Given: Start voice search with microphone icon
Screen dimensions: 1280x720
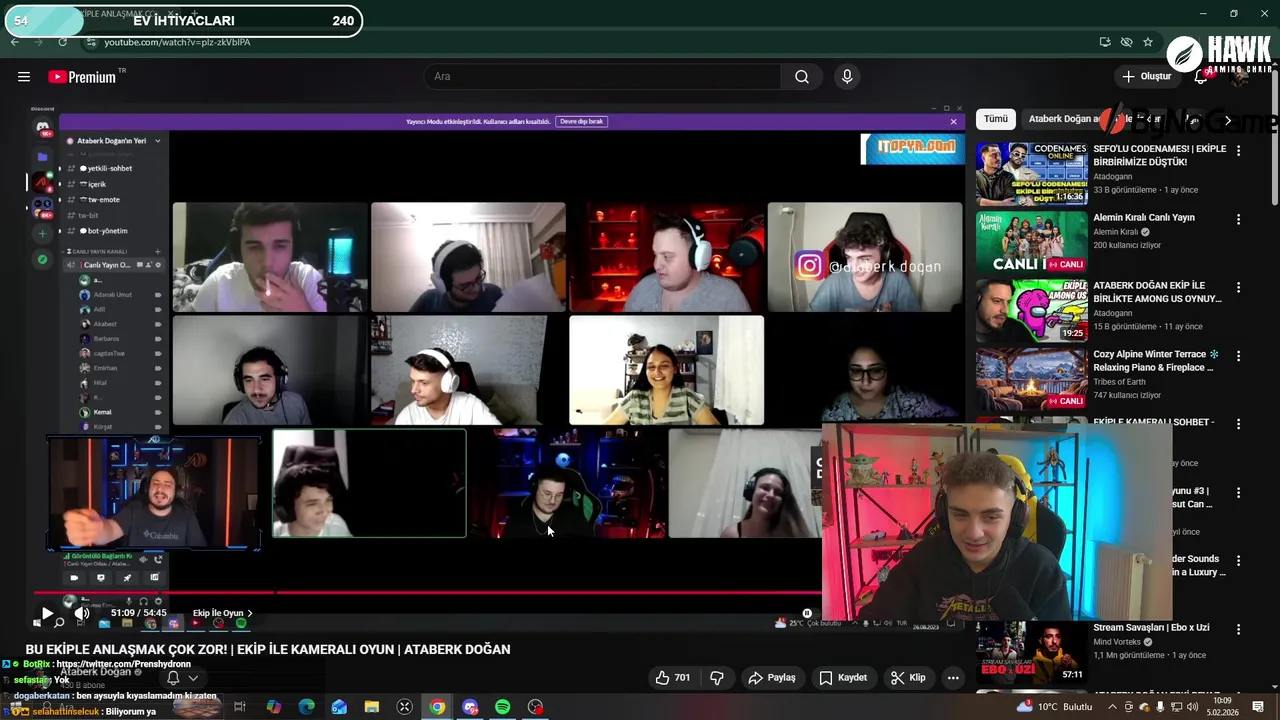Looking at the screenshot, I should [x=847, y=77].
